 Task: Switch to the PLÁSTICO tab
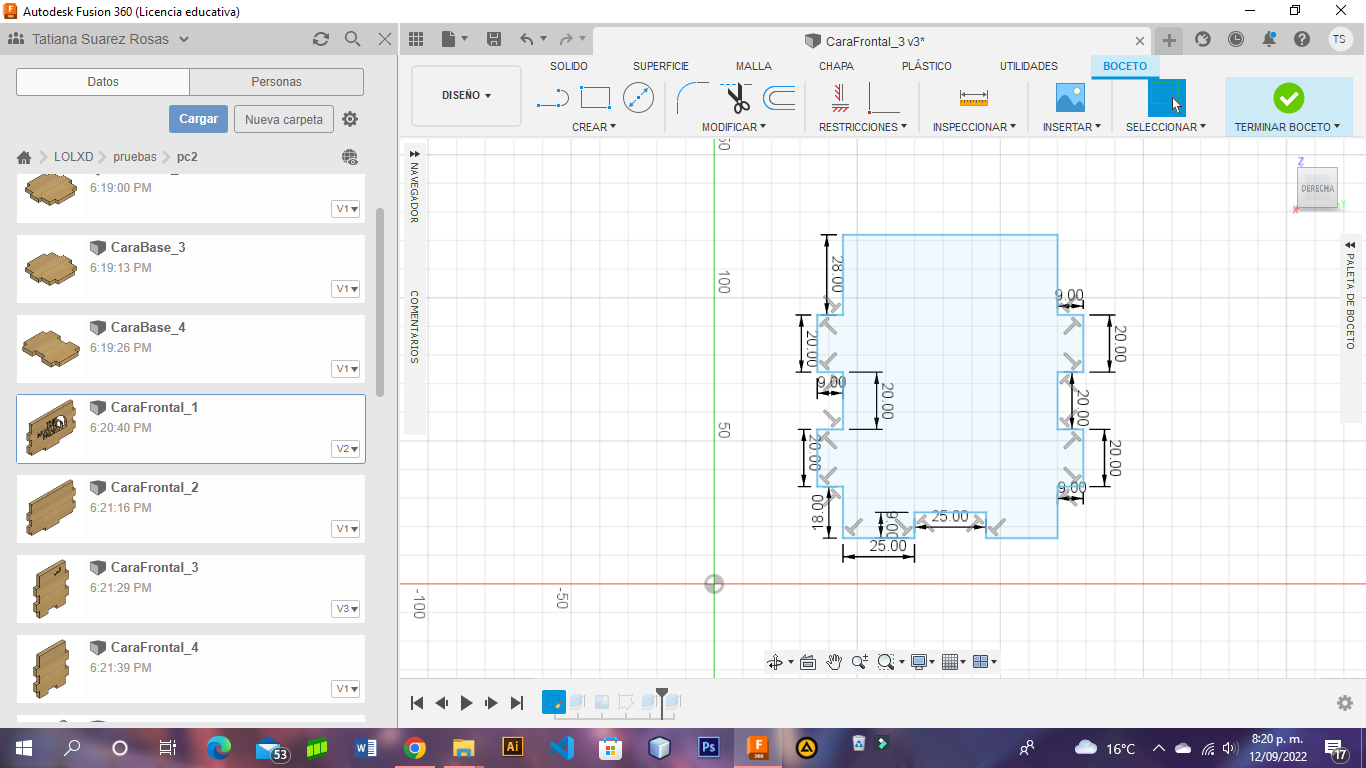coord(927,66)
